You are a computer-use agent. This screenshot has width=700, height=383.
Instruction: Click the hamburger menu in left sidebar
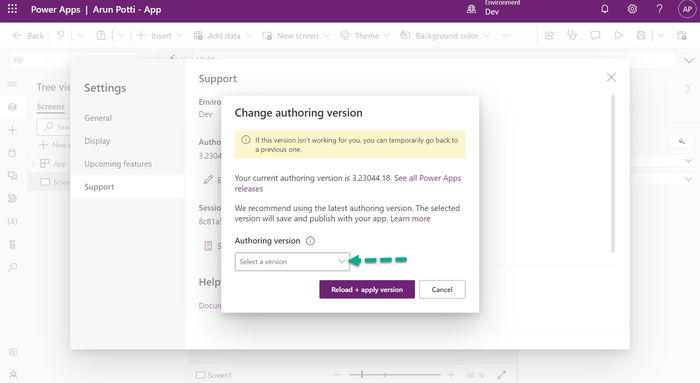coord(12,84)
